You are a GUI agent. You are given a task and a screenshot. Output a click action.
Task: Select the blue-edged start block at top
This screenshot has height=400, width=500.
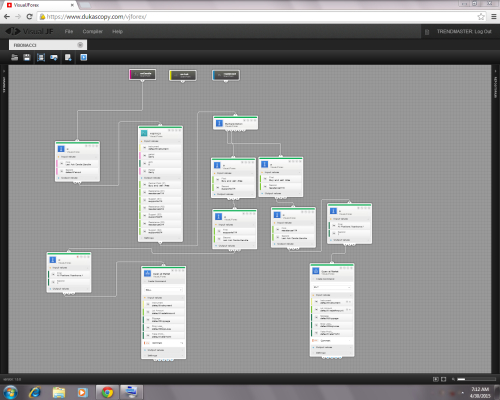coord(226,75)
